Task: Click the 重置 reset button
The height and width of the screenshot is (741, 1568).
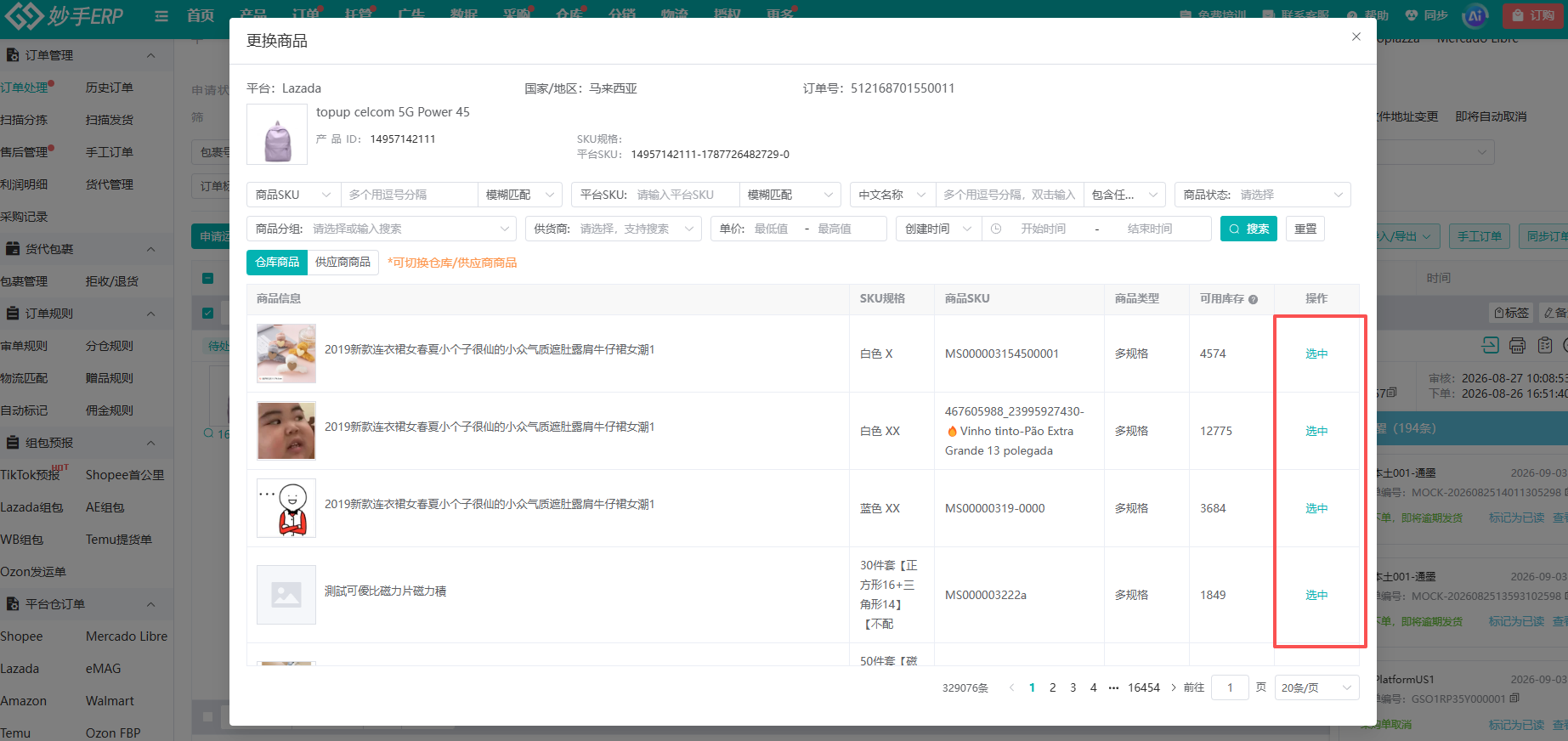Action: coord(1305,229)
